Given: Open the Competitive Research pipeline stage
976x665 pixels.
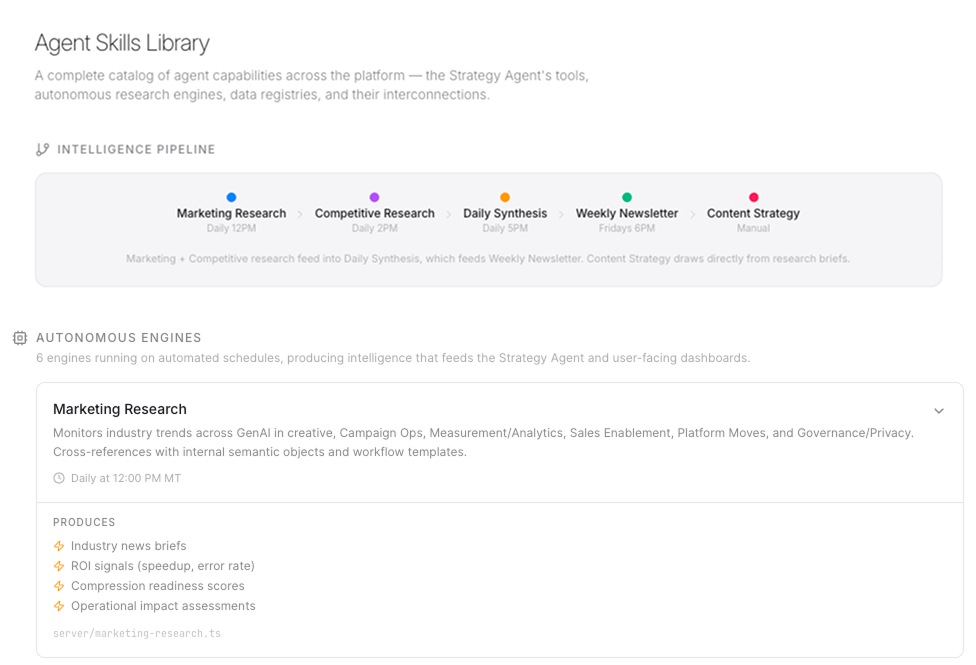Looking at the screenshot, I should [375, 214].
